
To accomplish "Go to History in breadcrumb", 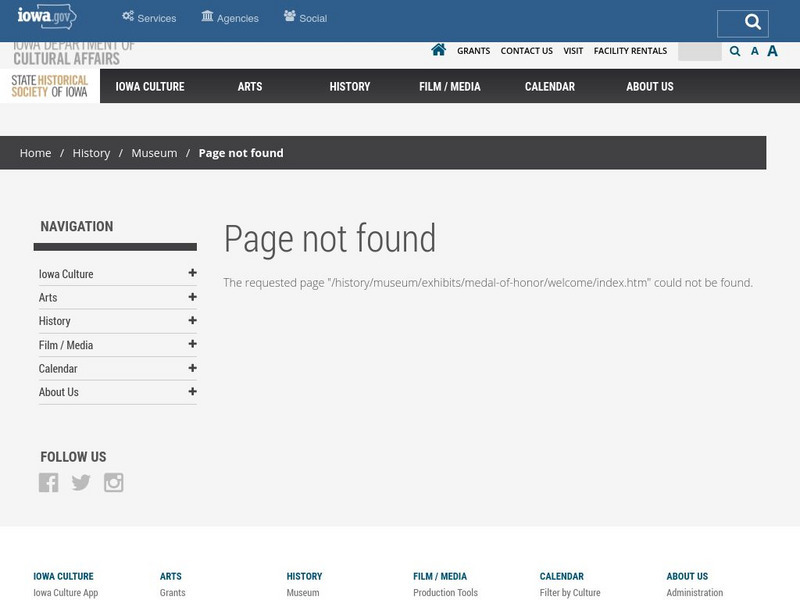I will coord(91,153).
